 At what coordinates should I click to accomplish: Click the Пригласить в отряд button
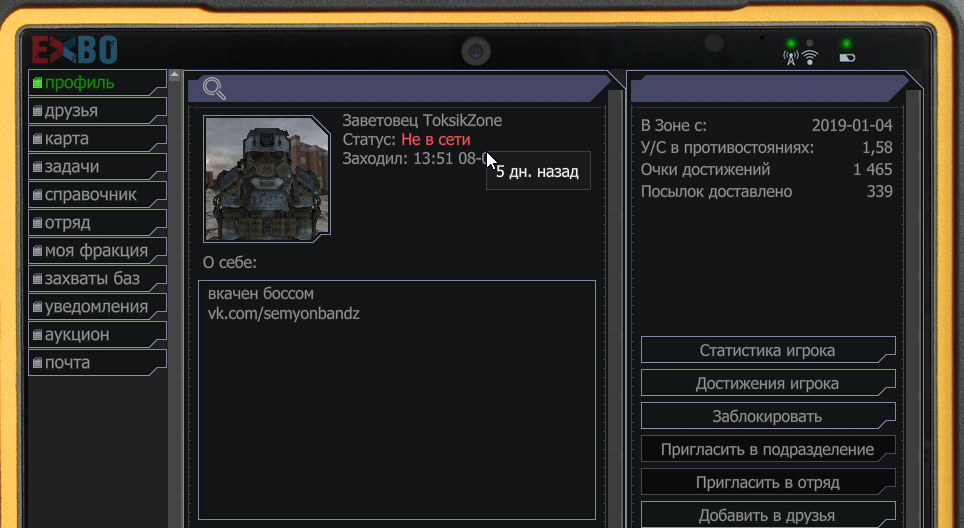(768, 483)
